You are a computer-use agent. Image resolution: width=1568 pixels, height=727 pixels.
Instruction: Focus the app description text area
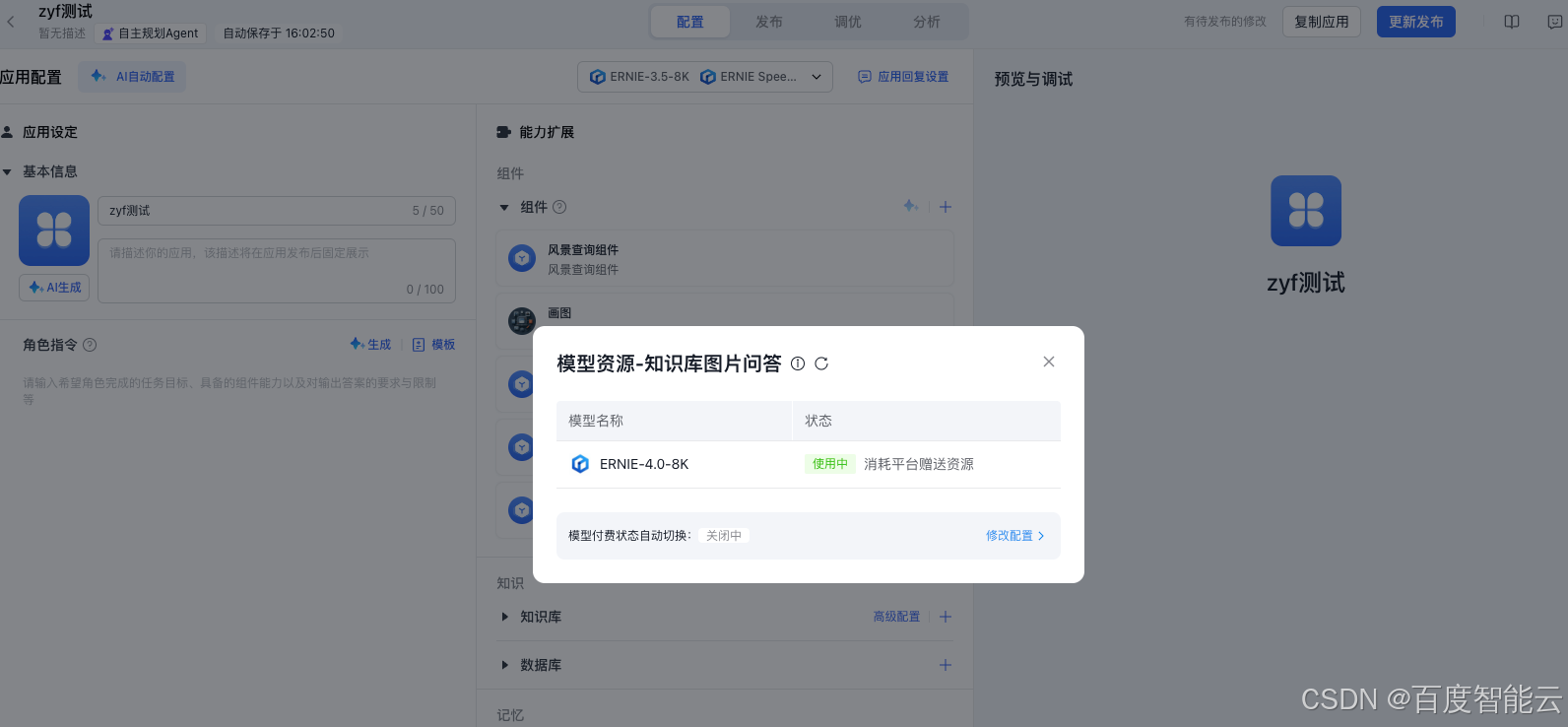point(277,271)
